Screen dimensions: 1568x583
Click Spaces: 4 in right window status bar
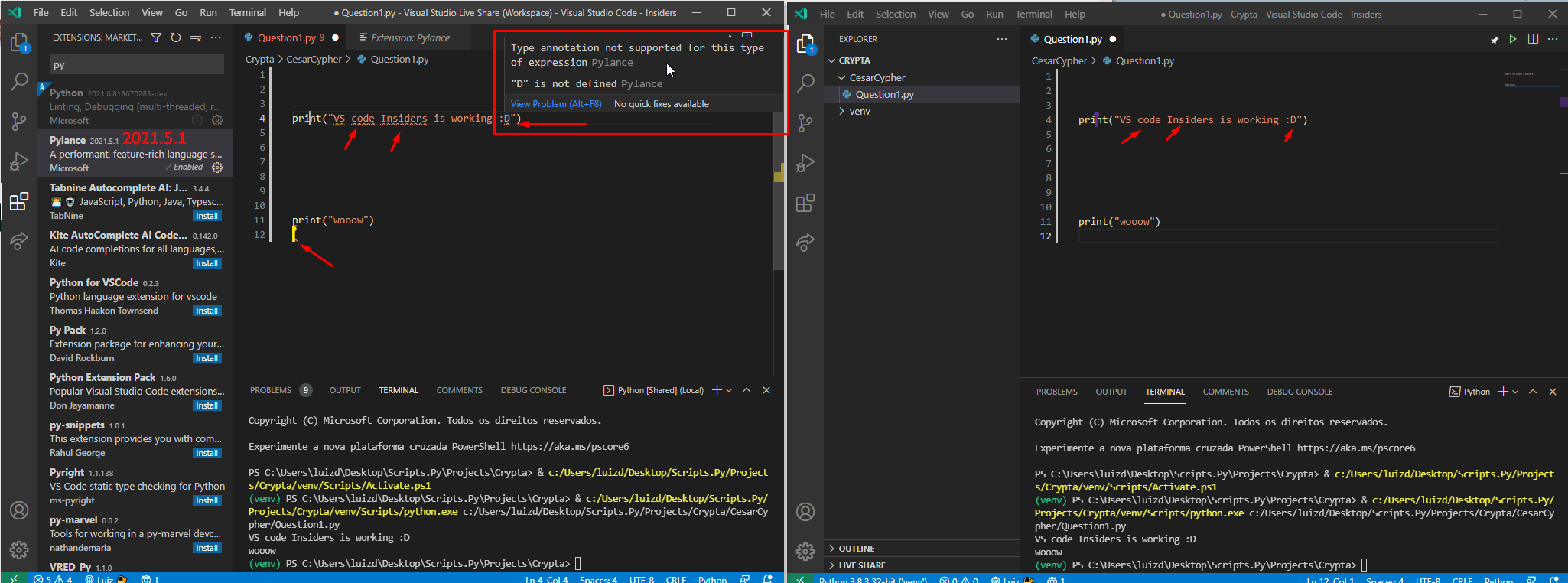pyautogui.click(x=1384, y=580)
